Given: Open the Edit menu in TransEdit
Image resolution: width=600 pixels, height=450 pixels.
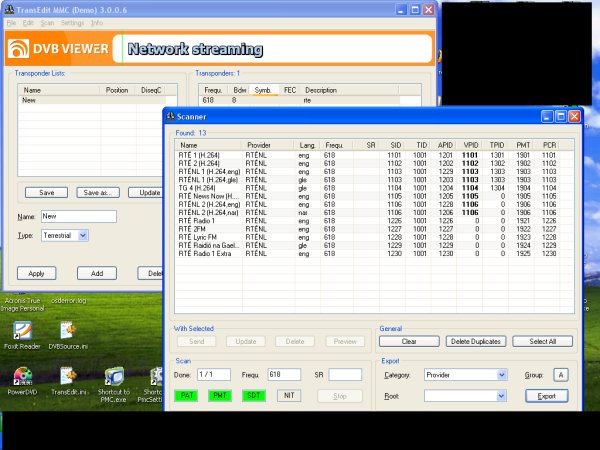Looking at the screenshot, I should point(28,23).
